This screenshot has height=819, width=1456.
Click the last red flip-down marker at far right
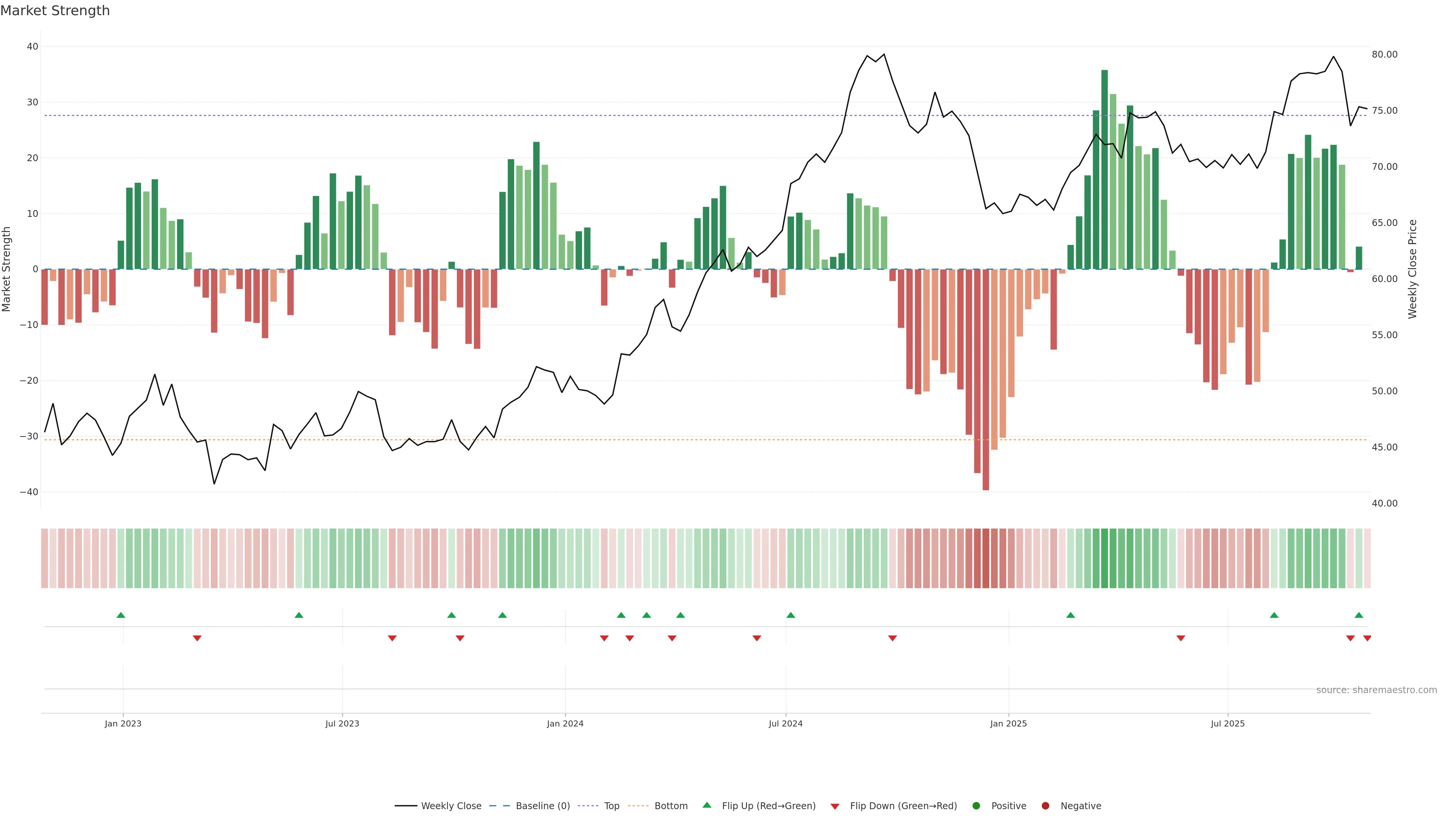(x=1367, y=638)
